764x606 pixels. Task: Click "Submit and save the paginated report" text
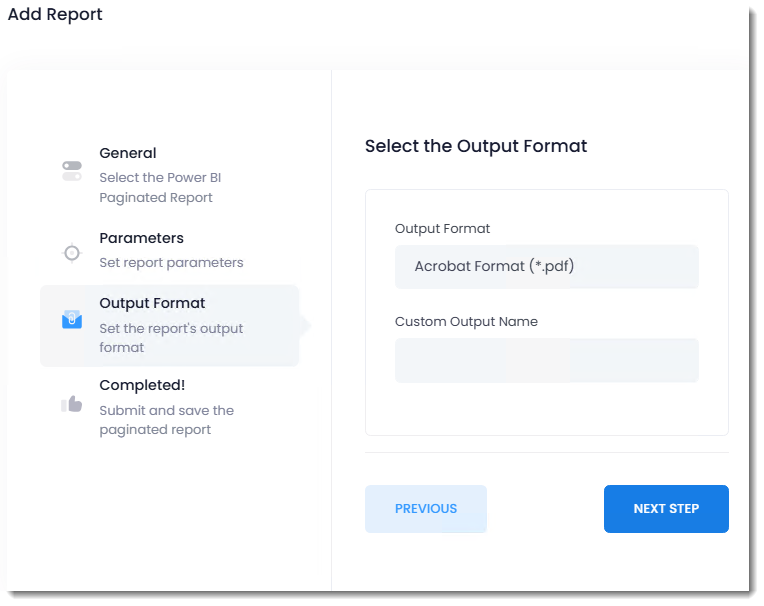166,420
